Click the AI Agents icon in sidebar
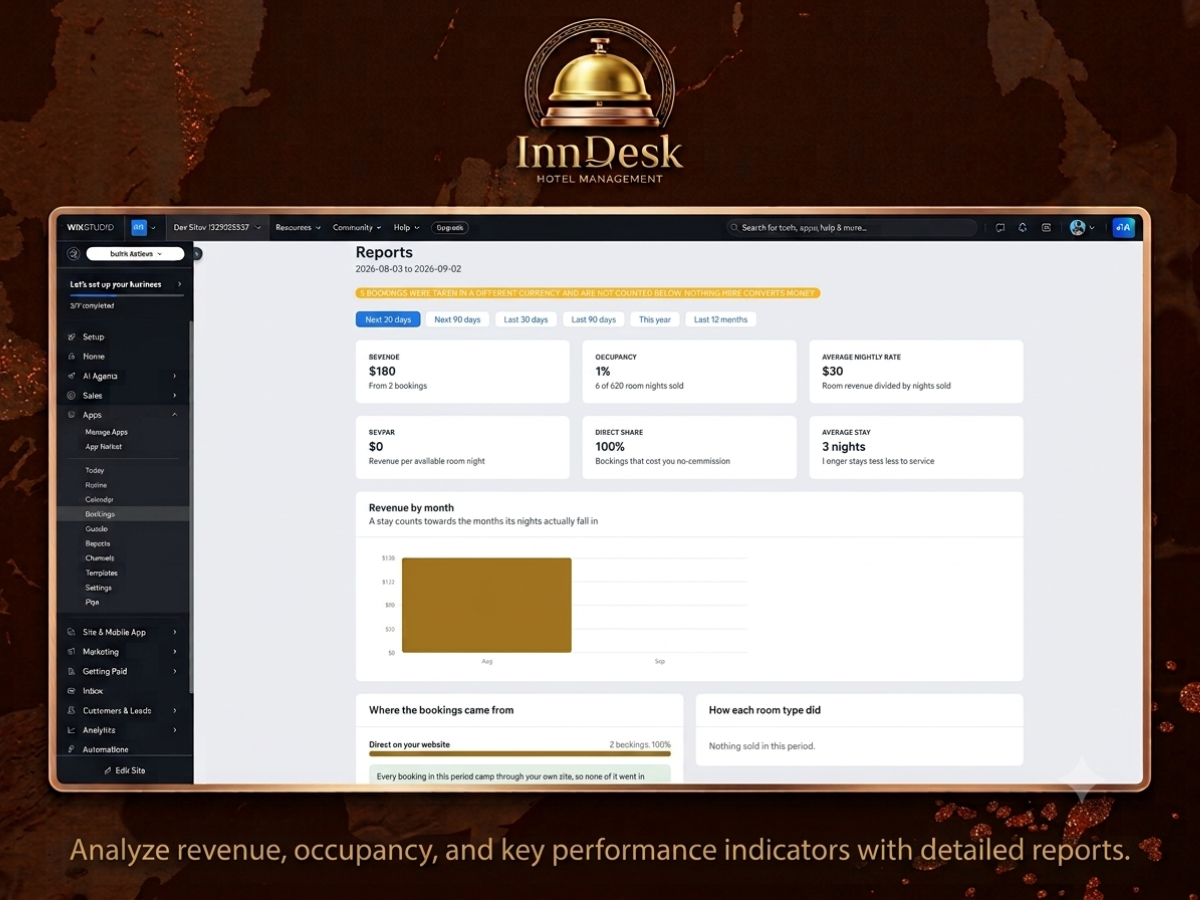The width and height of the screenshot is (1200, 900). (x=71, y=376)
